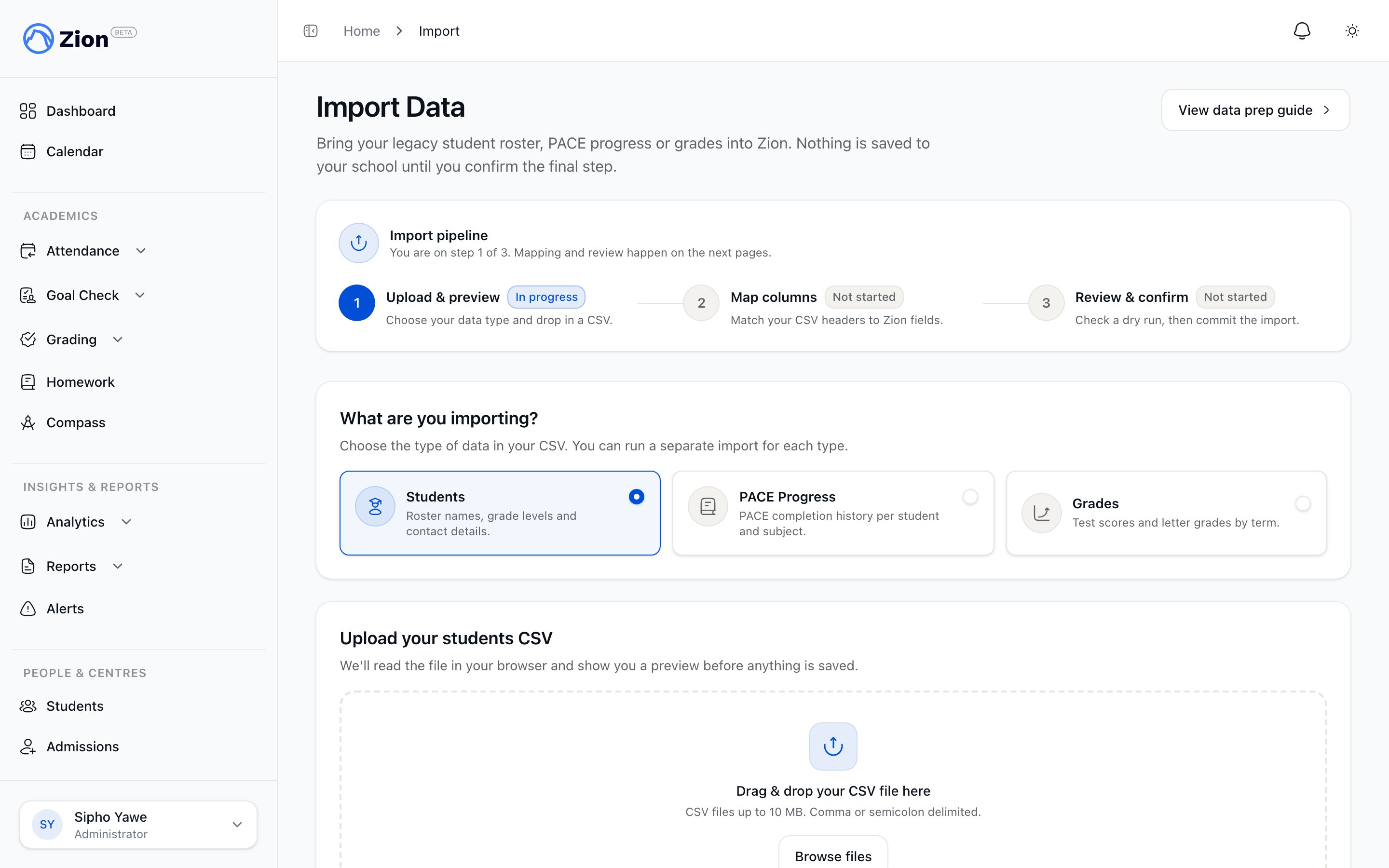Select the Students radio button
The height and width of the screenshot is (868, 1389).
pos(637,497)
